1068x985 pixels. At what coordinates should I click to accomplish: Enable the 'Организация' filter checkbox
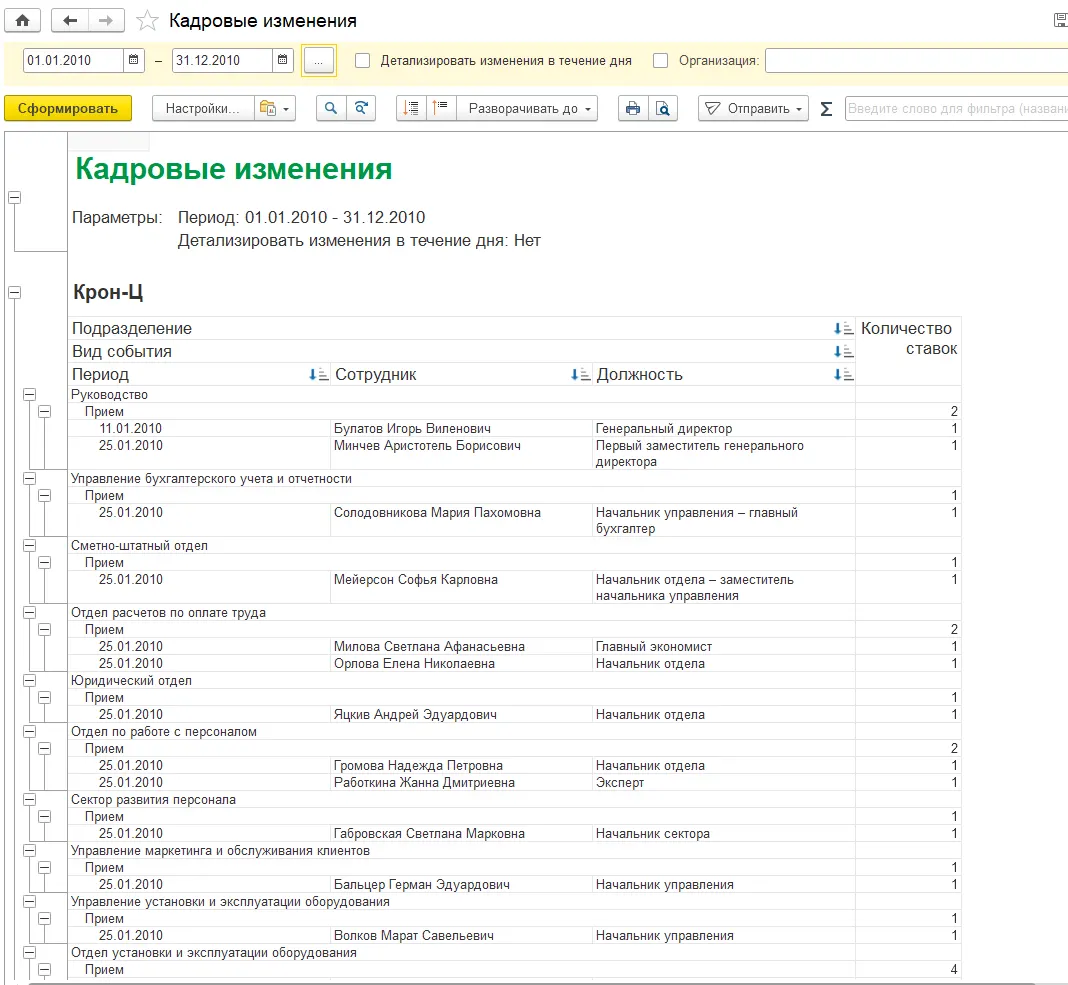click(x=660, y=61)
